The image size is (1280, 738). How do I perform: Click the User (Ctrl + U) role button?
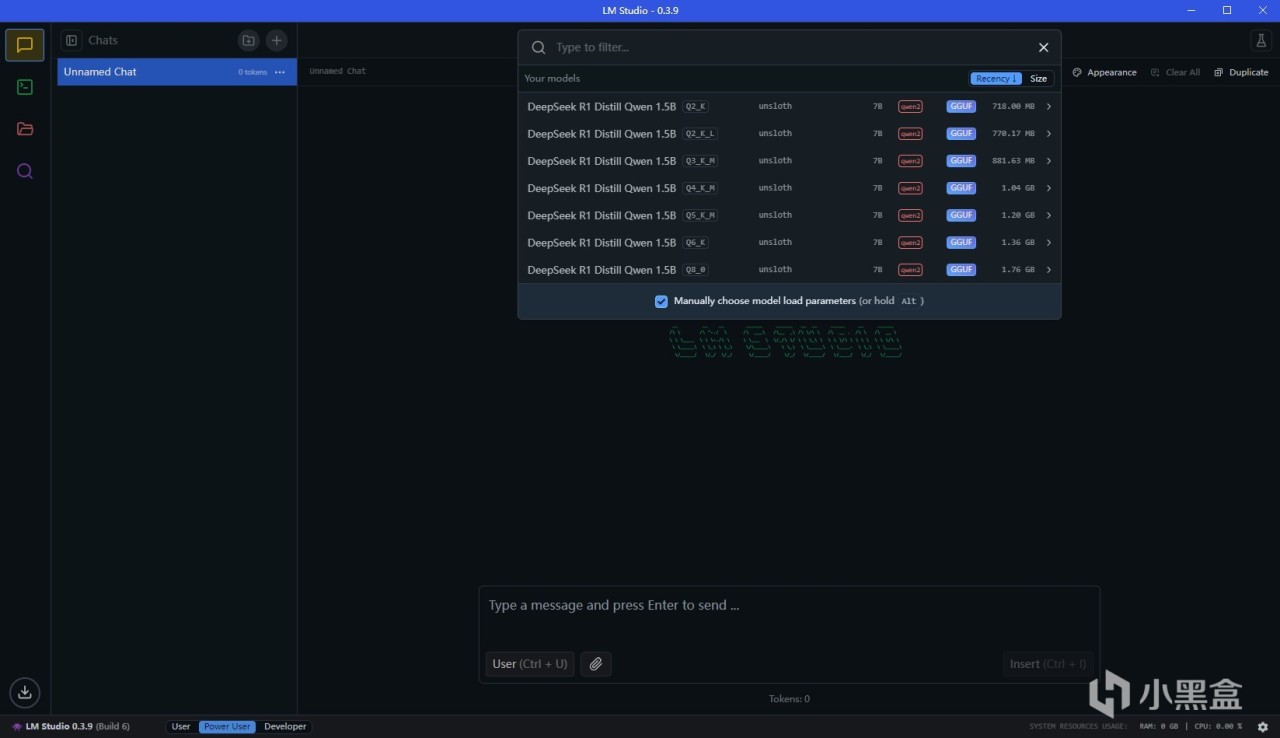pos(530,664)
